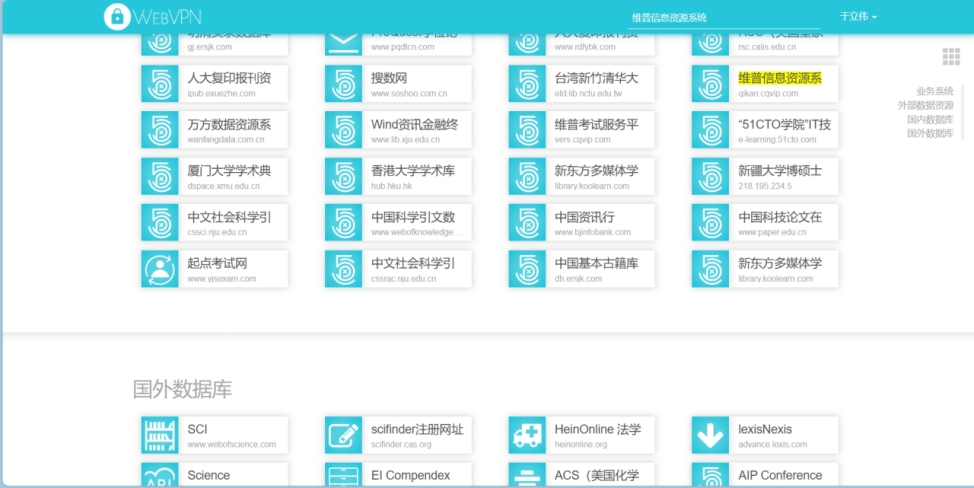This screenshot has width=974, height=488.
Task: Click the icon beside 维普考试服务平
Action: [x=527, y=130]
